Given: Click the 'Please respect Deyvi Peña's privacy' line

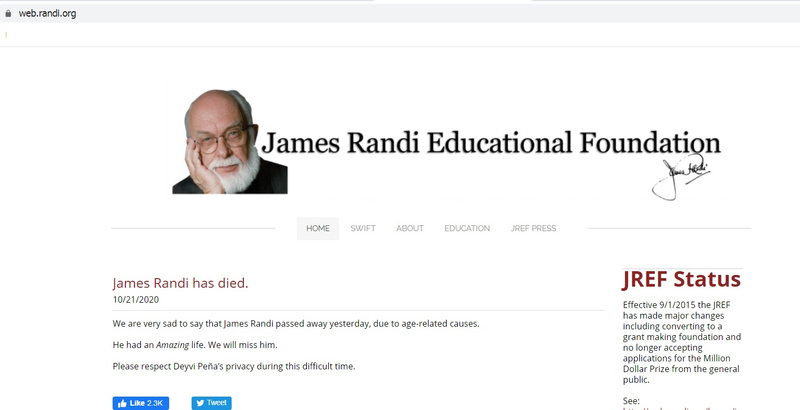Looking at the screenshot, I should click(234, 366).
